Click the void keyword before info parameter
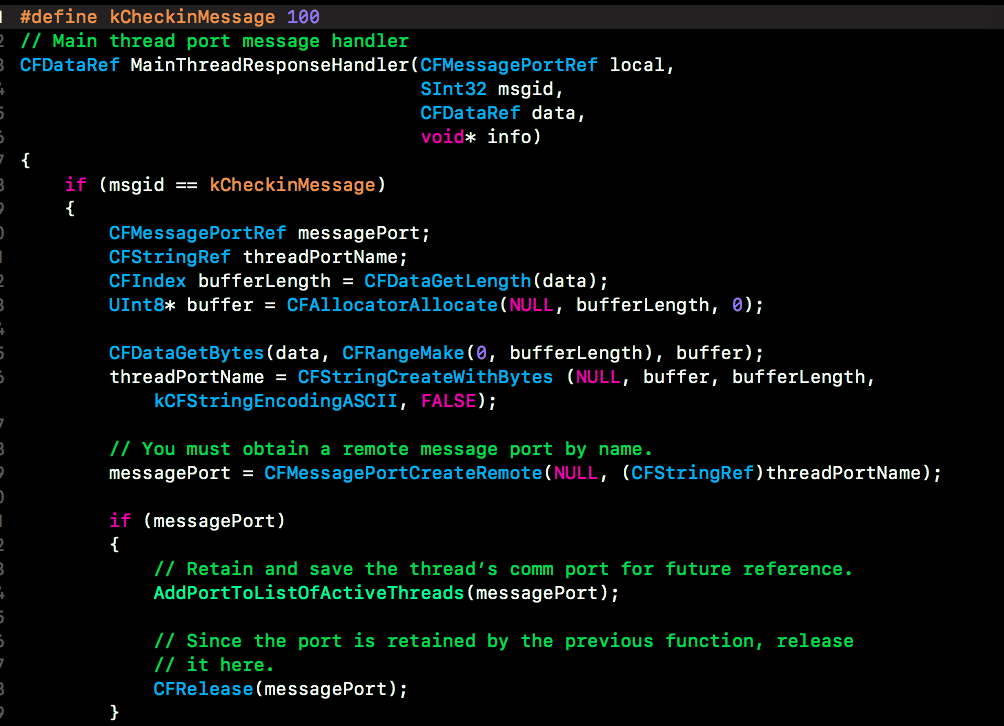Screen dimensions: 1004x726 [x=442, y=137]
